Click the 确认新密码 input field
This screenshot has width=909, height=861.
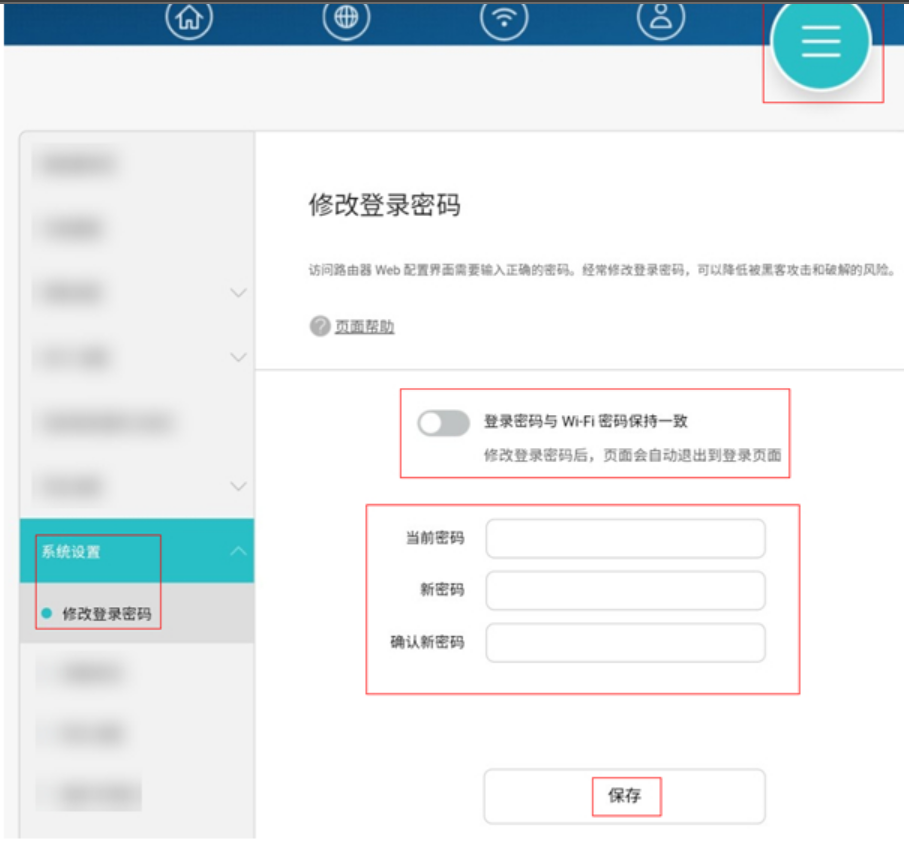tap(625, 643)
